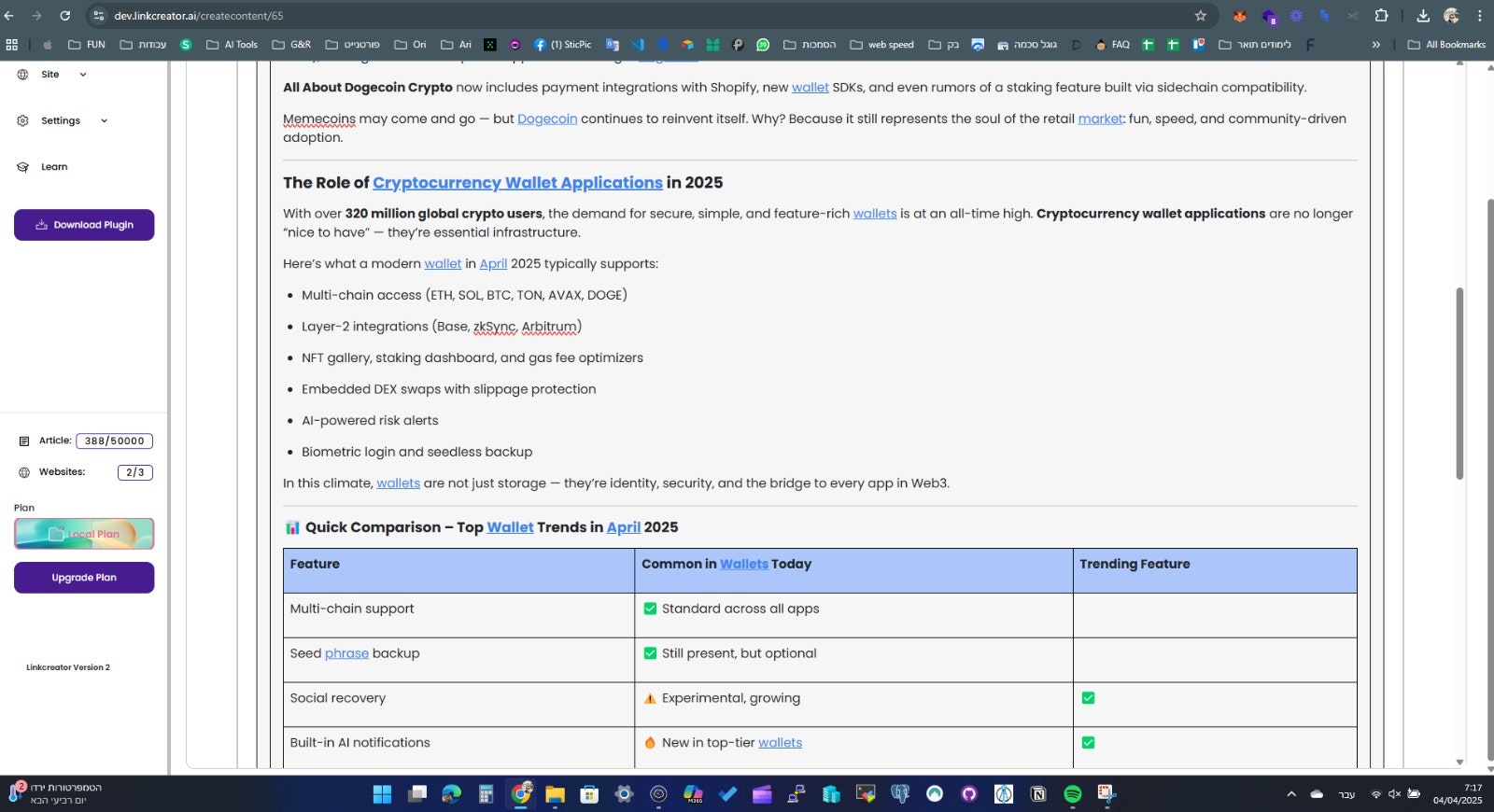This screenshot has height=812, width=1494.
Task: Click the Local Plan banner
Action: pos(84,534)
